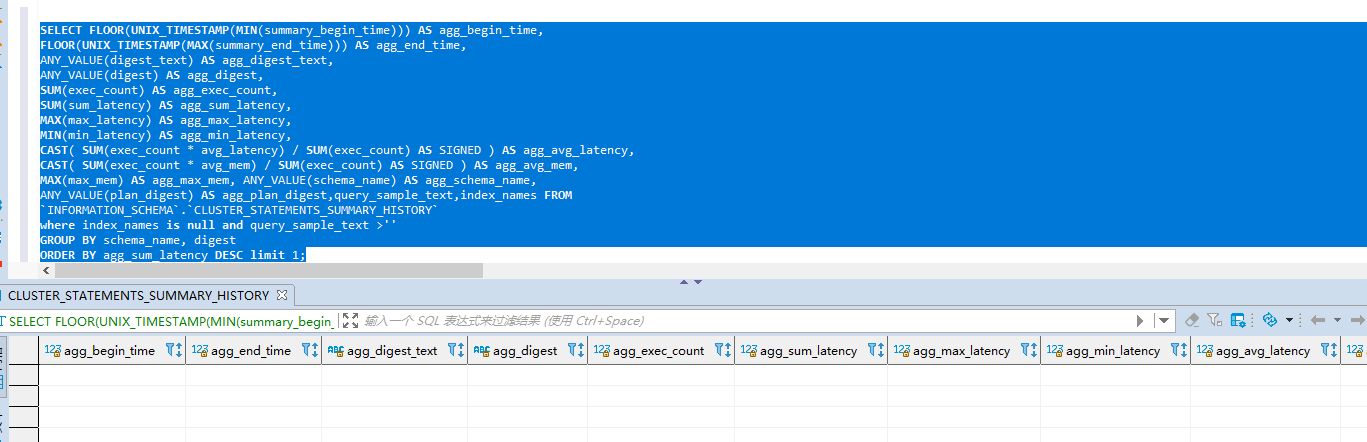Viewport: 1367px width, 442px height.
Task: Click the SQL filter expression input field
Action: pyautogui.click(x=740, y=320)
